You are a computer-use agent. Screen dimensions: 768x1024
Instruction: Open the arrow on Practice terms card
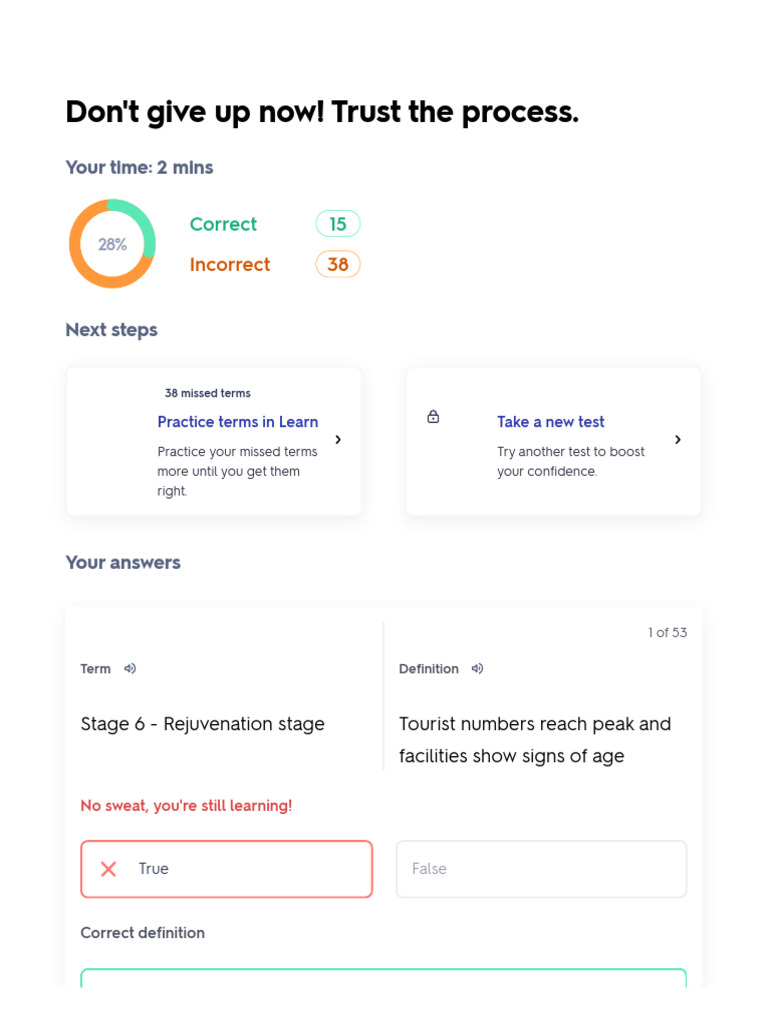[x=338, y=440]
